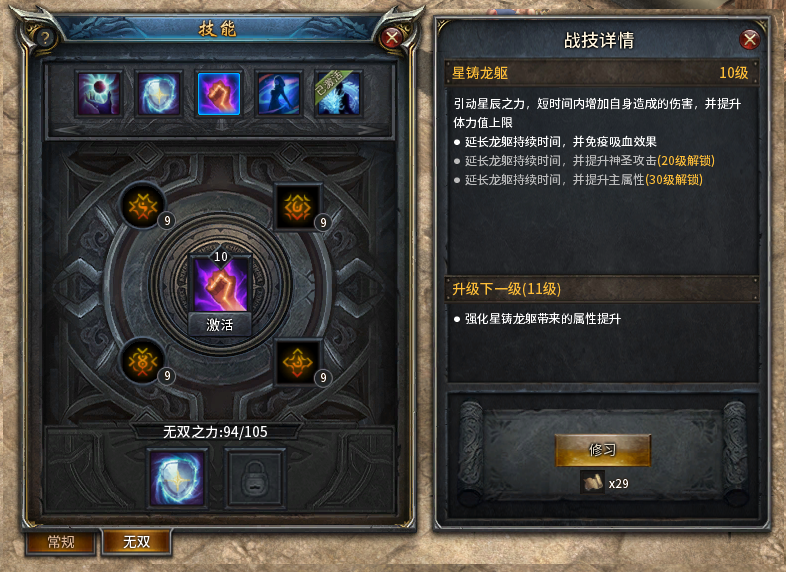Click the upper-left orange rune node
786x572 pixels.
click(x=143, y=206)
